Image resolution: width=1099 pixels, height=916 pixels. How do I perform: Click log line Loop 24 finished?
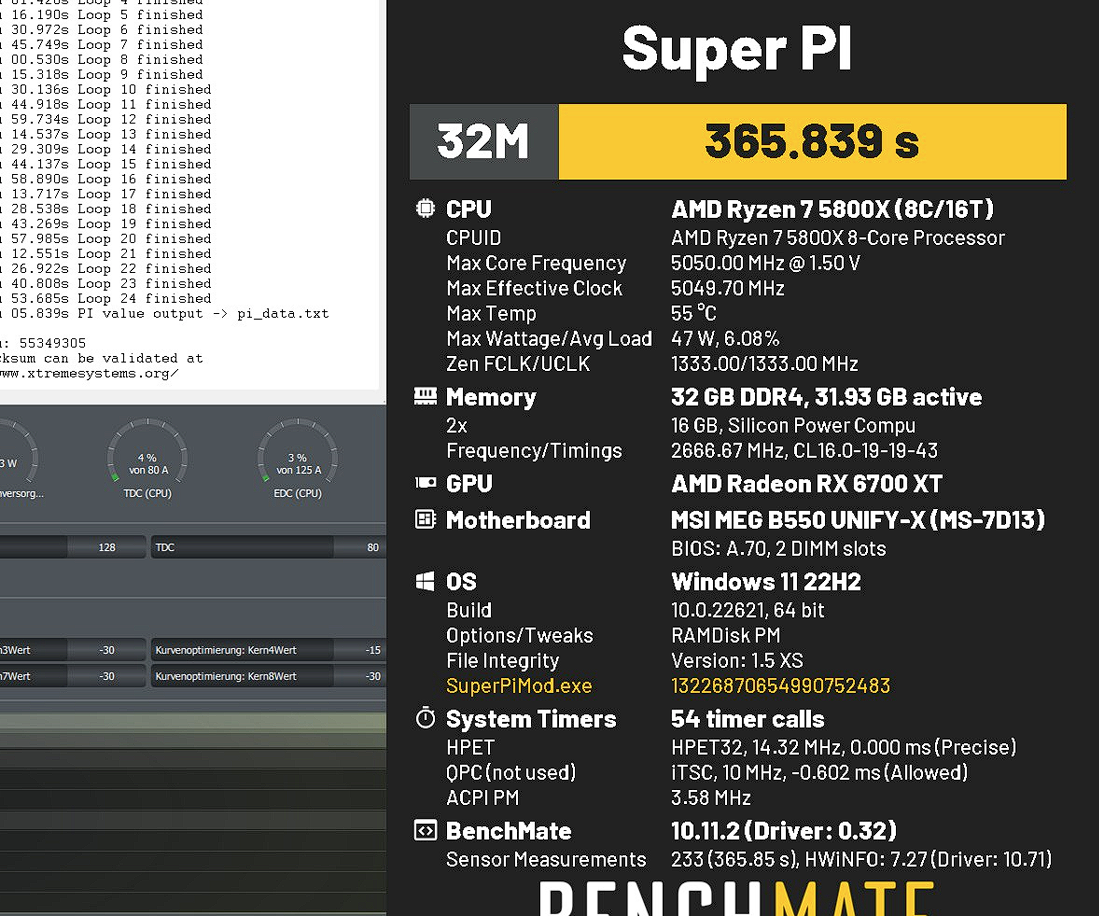[105, 299]
